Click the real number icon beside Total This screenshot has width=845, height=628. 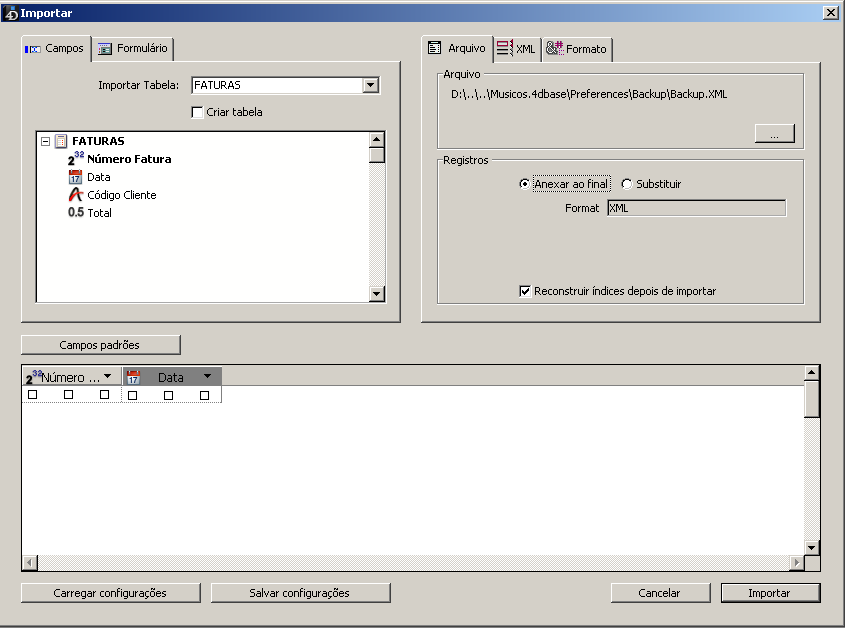click(76, 213)
